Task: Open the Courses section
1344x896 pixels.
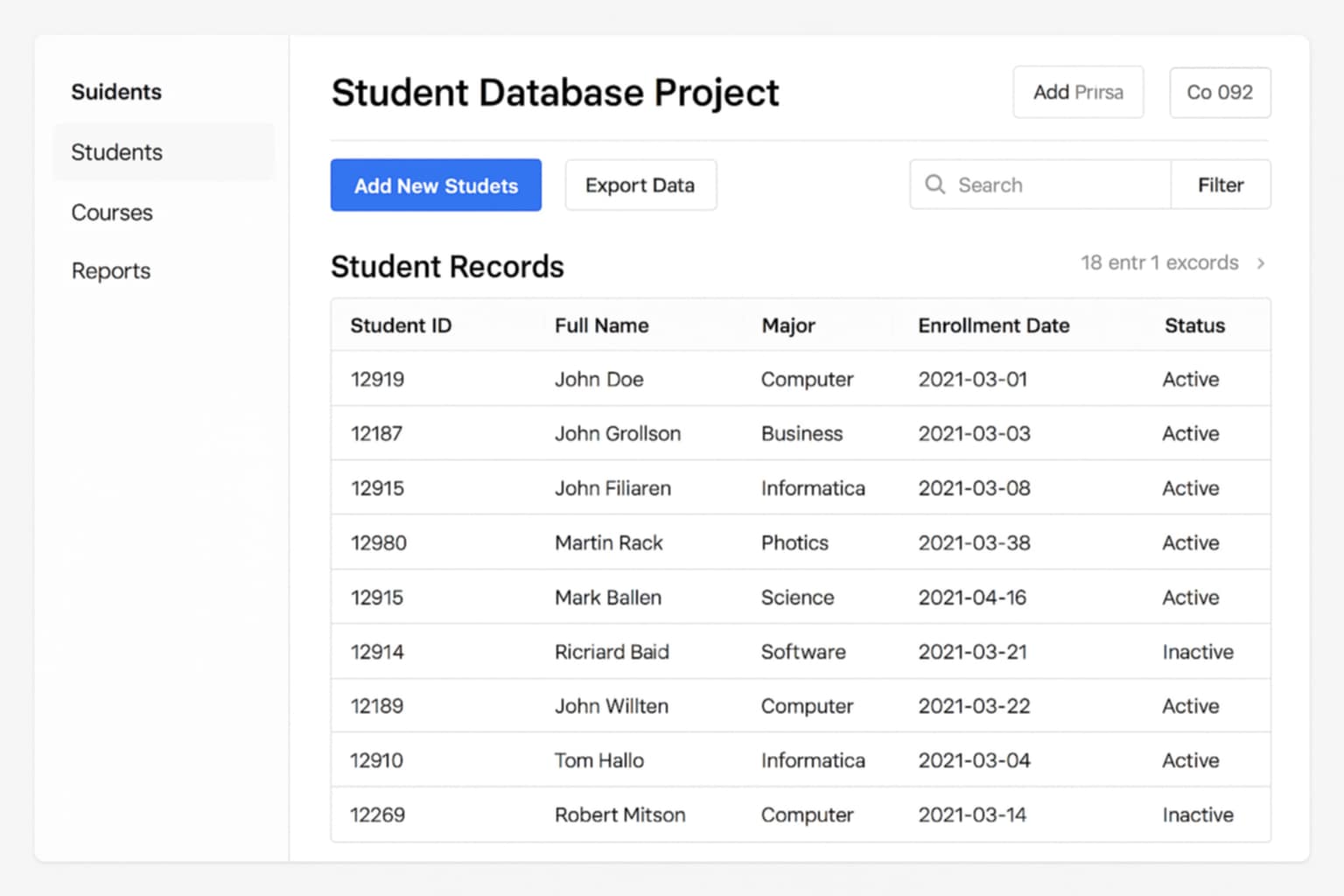Action: tap(112, 213)
